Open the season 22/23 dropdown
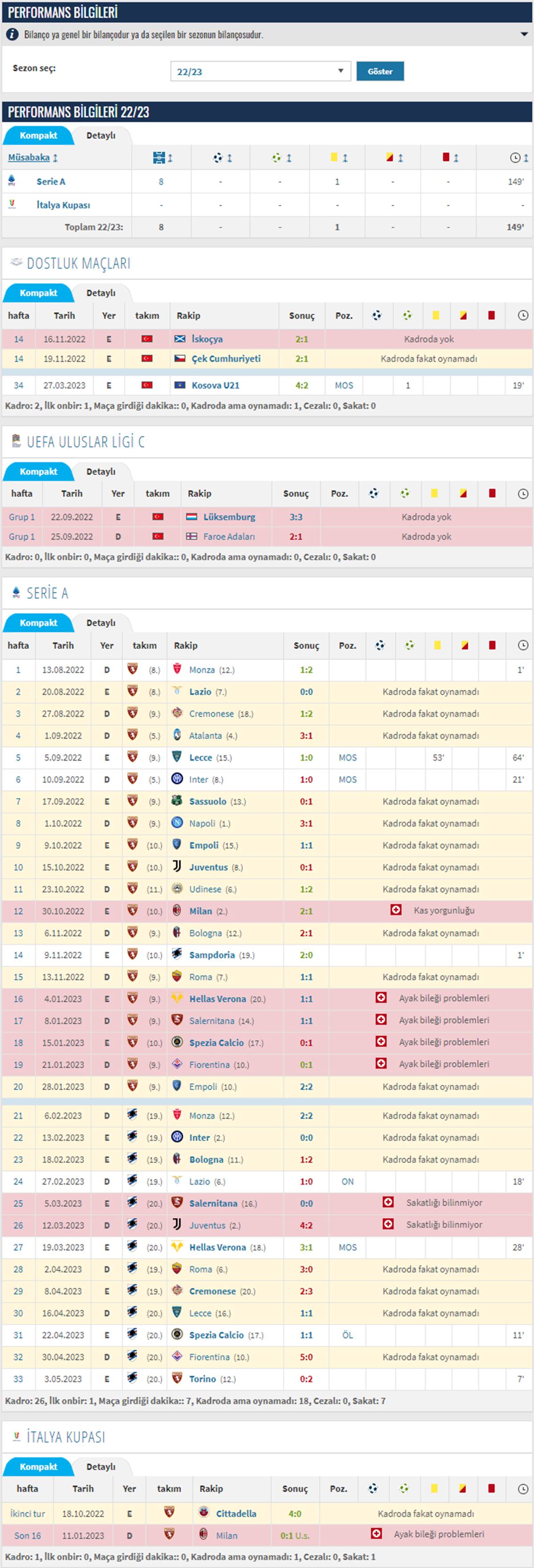The width and height of the screenshot is (534, 1568). 260,71
